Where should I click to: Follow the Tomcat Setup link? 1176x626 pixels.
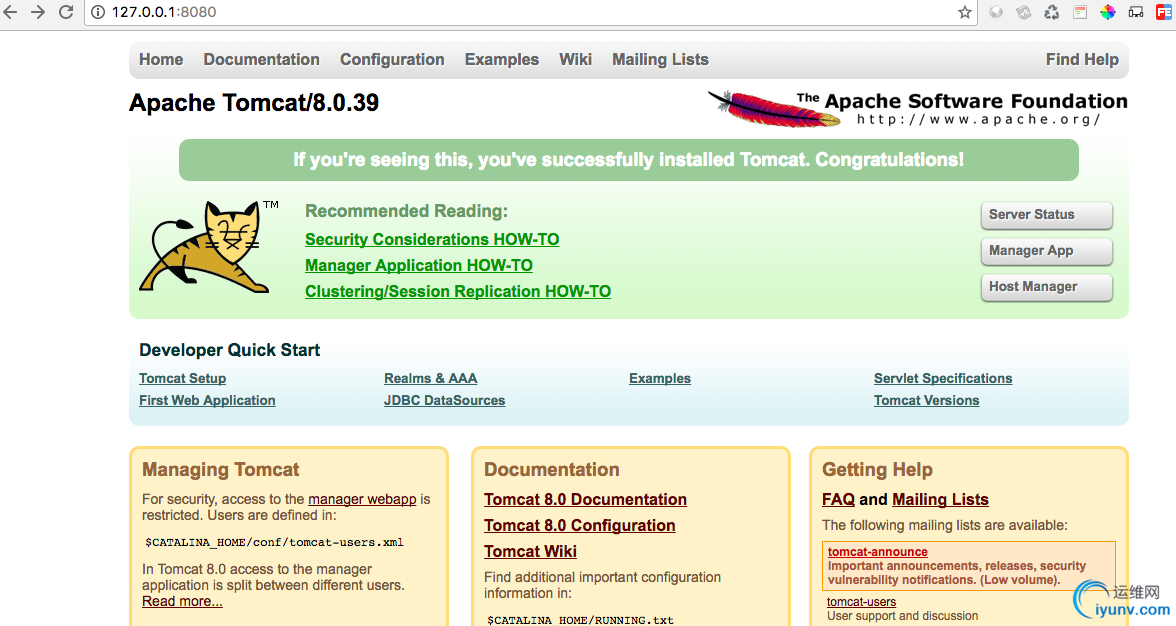pyautogui.click(x=182, y=379)
